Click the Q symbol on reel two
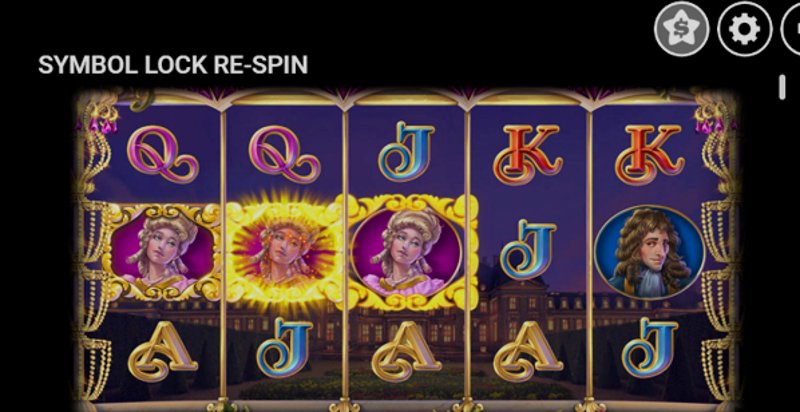800x412 pixels. pyautogui.click(x=284, y=154)
